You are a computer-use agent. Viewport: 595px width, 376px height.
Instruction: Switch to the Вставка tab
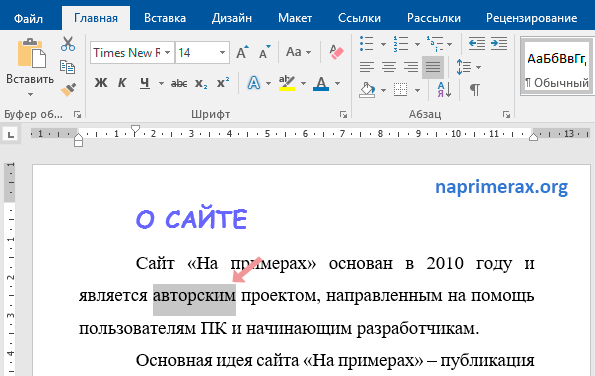point(165,18)
